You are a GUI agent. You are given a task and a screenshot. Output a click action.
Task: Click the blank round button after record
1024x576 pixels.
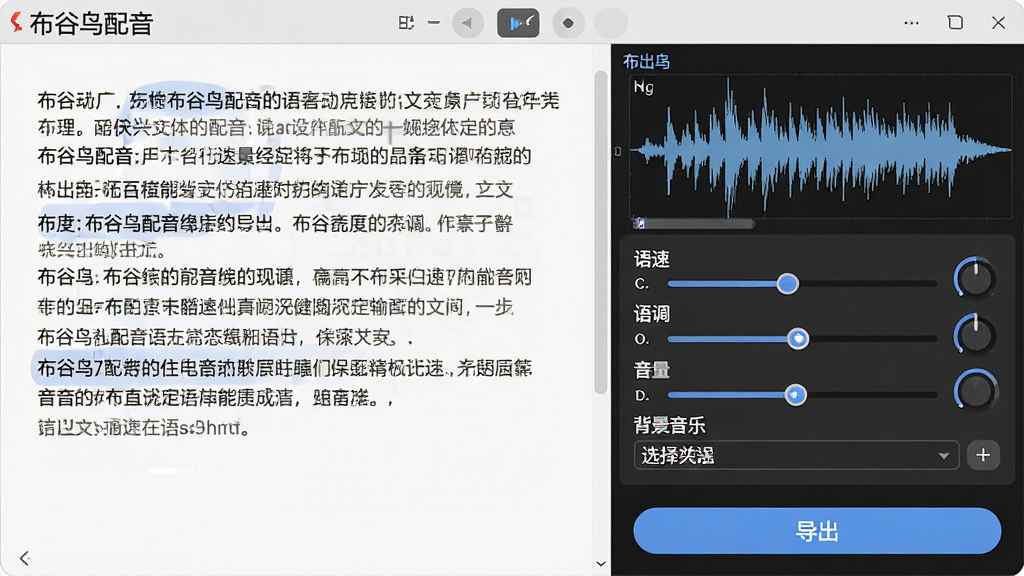point(611,23)
